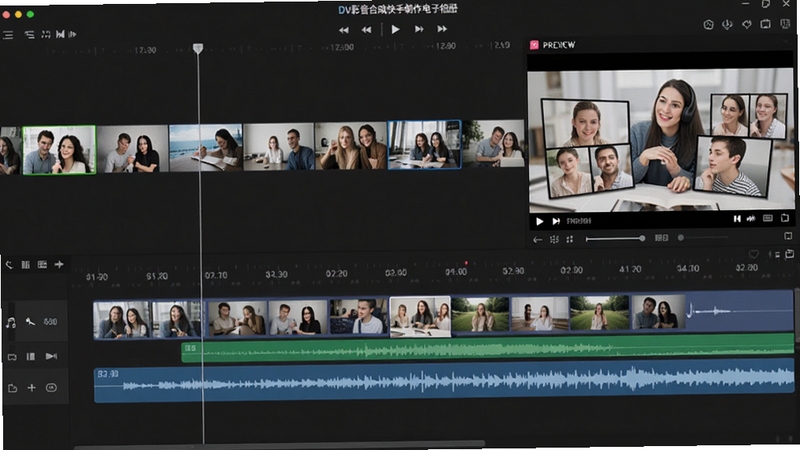Open the grid adjust icon below the preview
The width and height of the screenshot is (800, 450).
[x=554, y=239]
